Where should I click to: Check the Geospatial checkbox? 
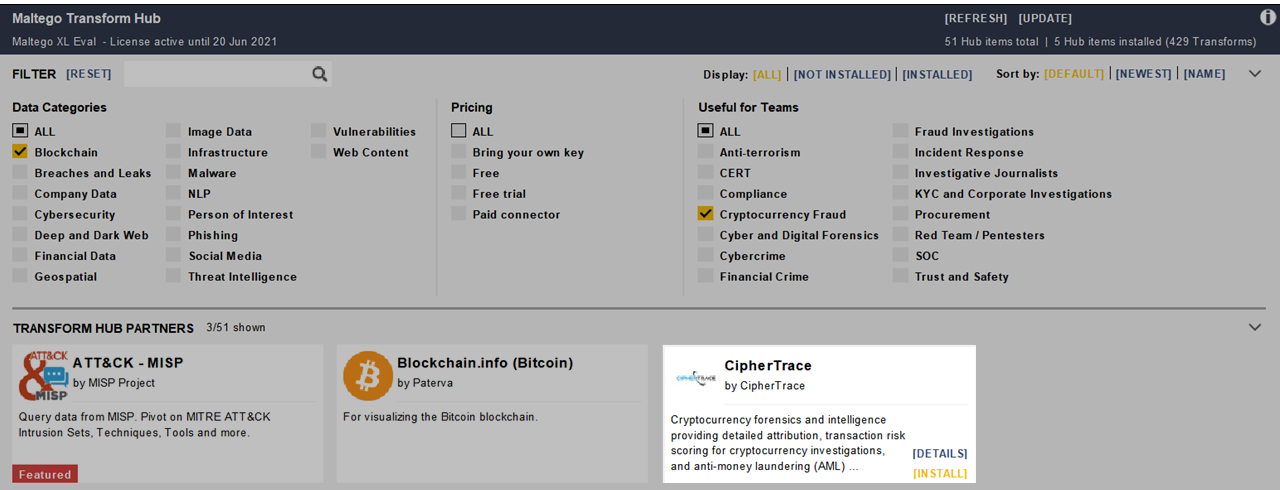tap(20, 277)
